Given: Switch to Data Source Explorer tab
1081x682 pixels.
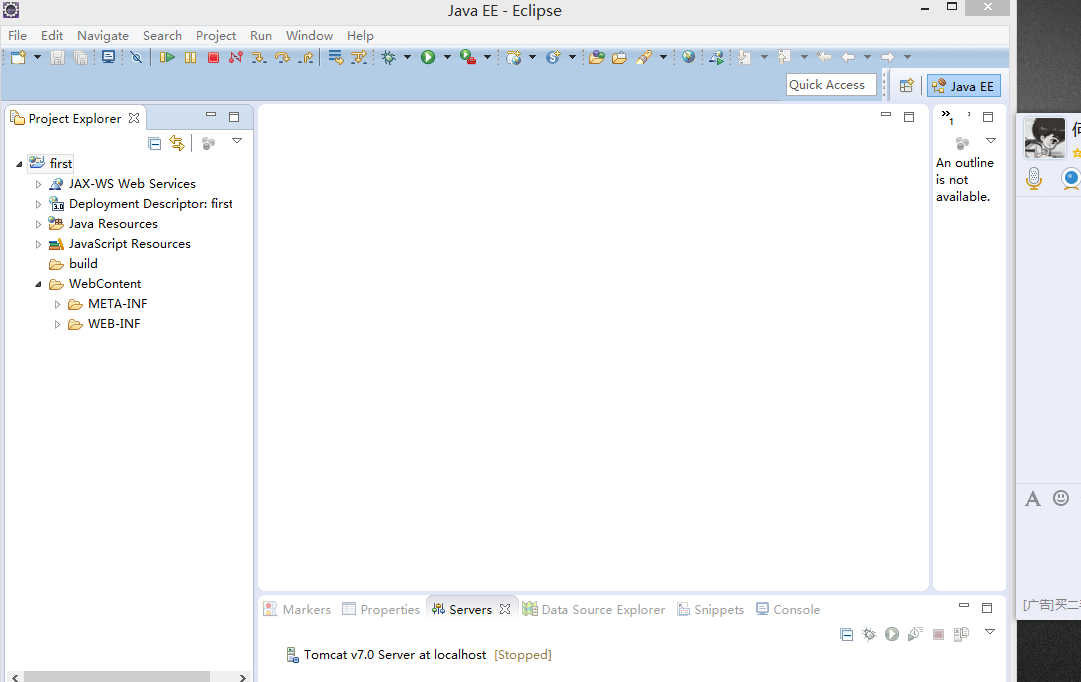Looking at the screenshot, I should coord(594,610).
